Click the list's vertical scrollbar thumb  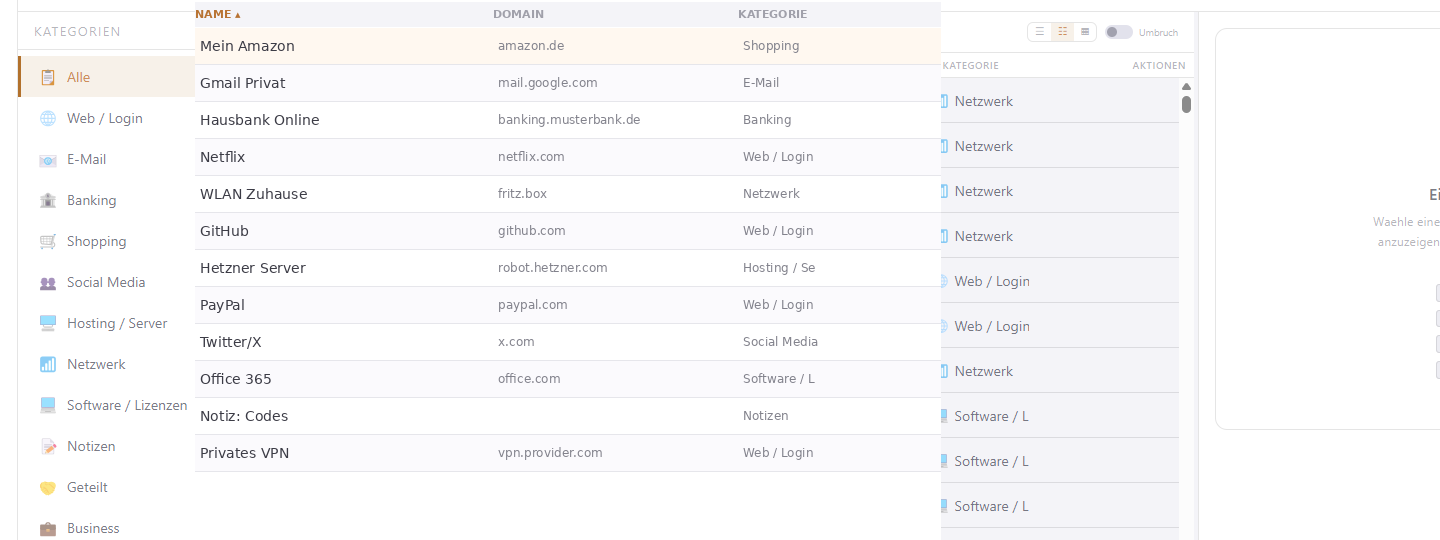(x=1186, y=103)
